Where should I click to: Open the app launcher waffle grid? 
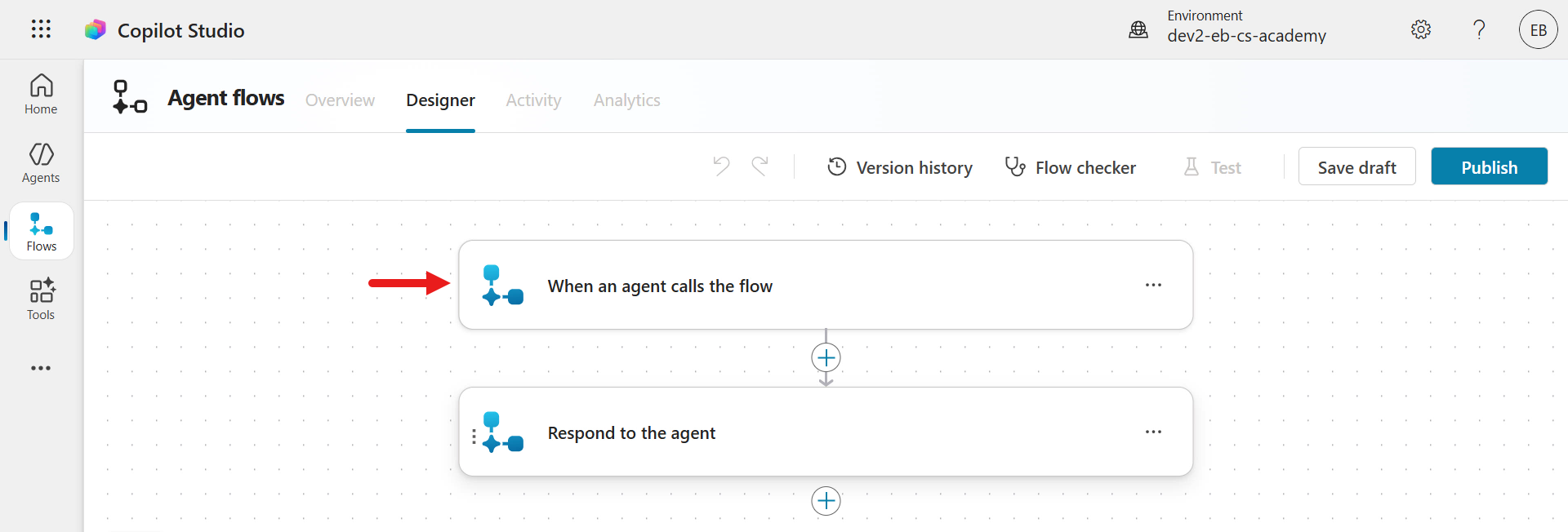point(41,29)
